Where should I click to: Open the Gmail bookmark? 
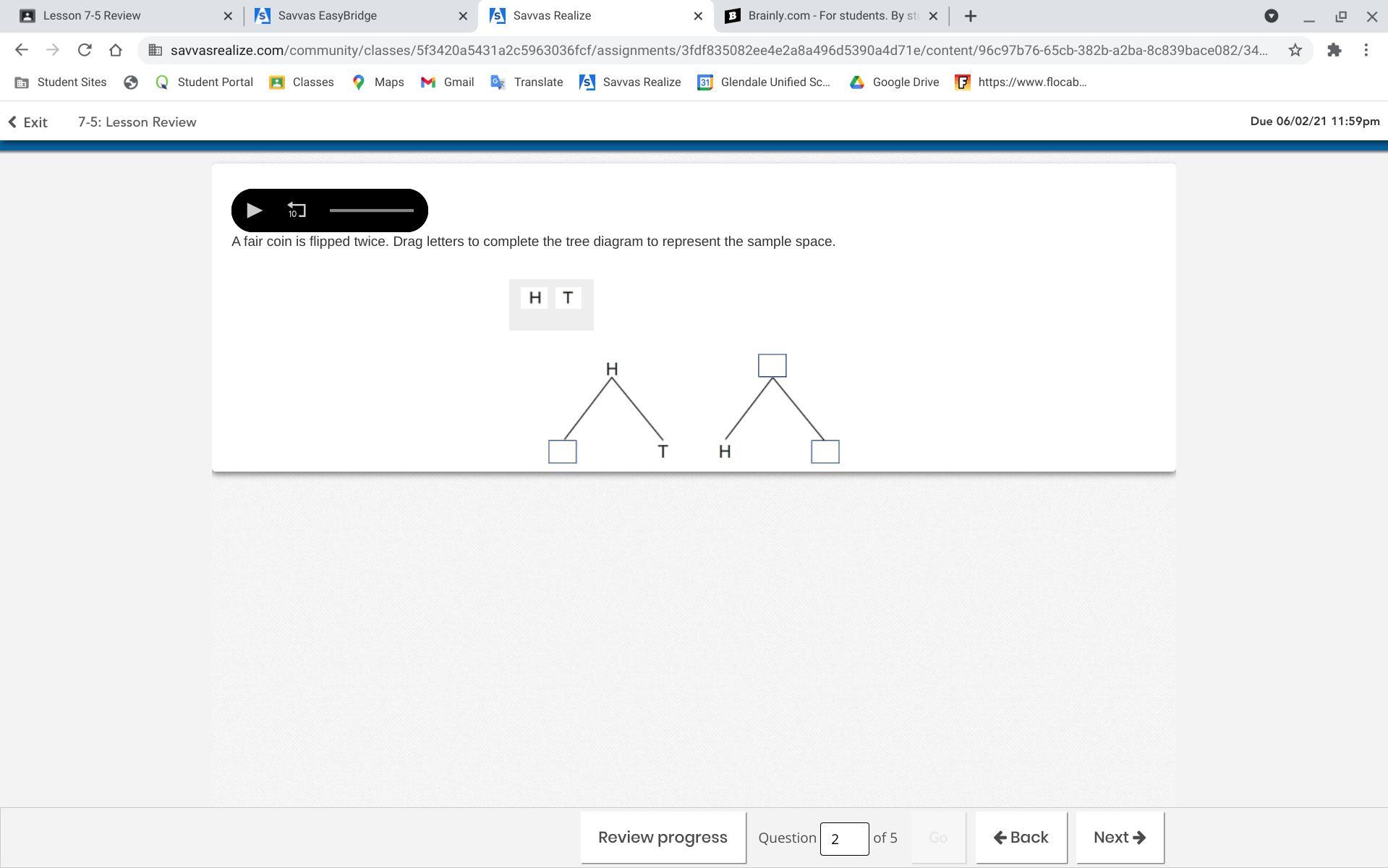click(x=447, y=82)
